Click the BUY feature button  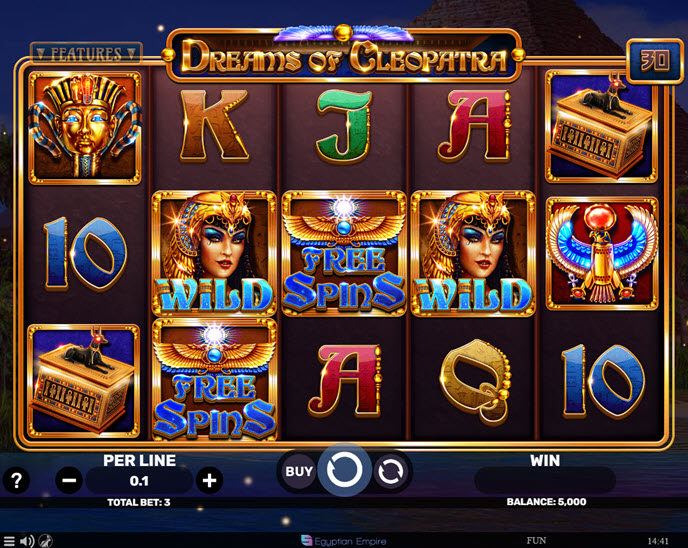pos(299,472)
